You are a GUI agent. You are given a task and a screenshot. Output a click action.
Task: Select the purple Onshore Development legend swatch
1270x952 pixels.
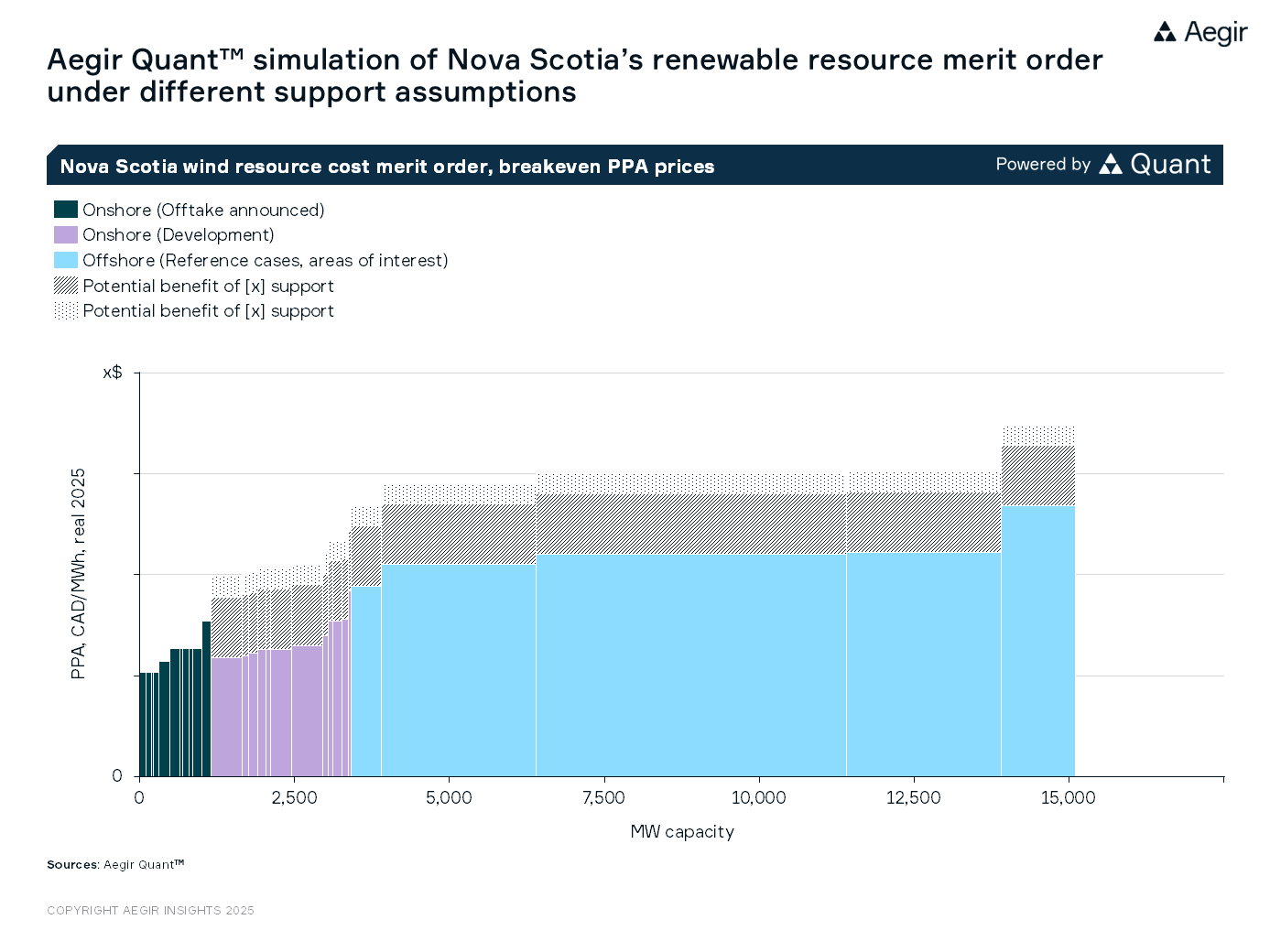click(x=66, y=235)
